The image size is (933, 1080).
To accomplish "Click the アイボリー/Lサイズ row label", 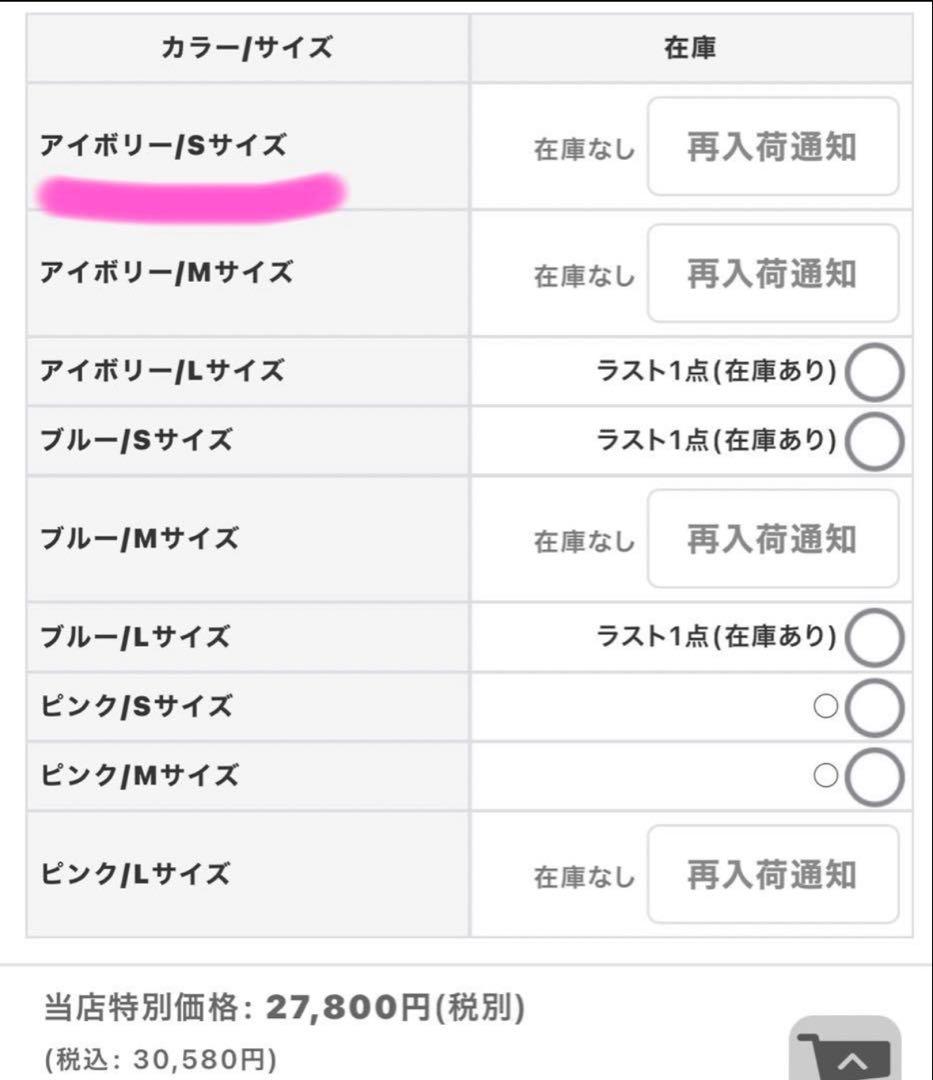I will coord(162,372).
